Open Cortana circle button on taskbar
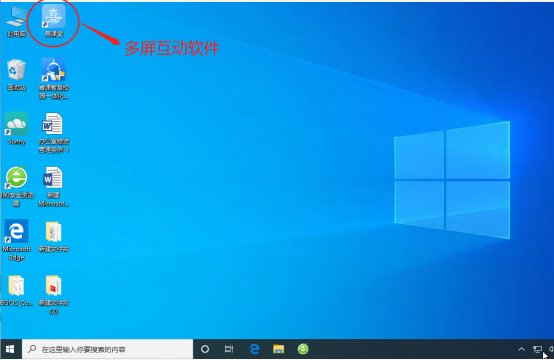This screenshot has width=554, height=360. 205,349
